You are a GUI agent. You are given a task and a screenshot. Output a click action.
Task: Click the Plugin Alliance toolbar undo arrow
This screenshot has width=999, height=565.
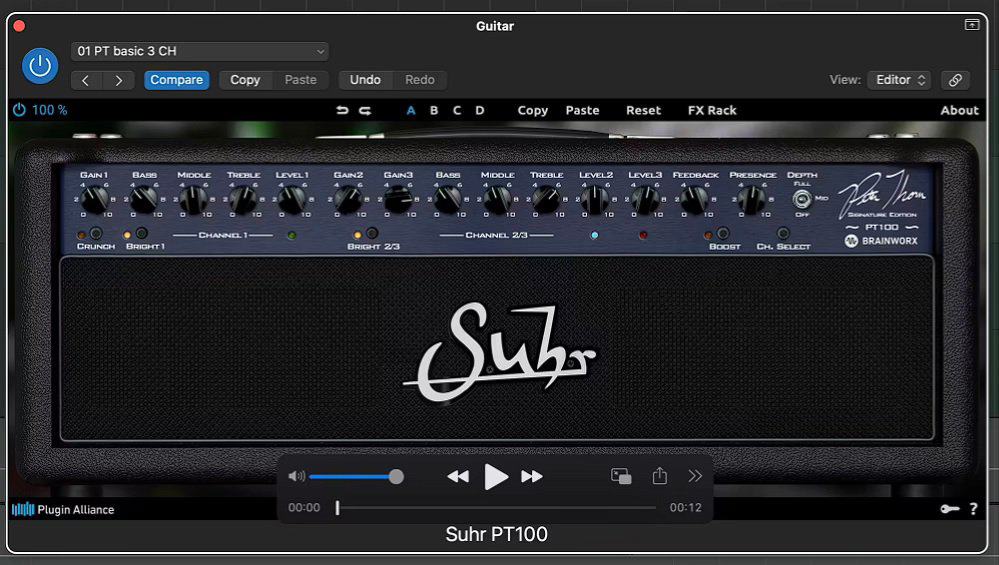pyautogui.click(x=342, y=110)
